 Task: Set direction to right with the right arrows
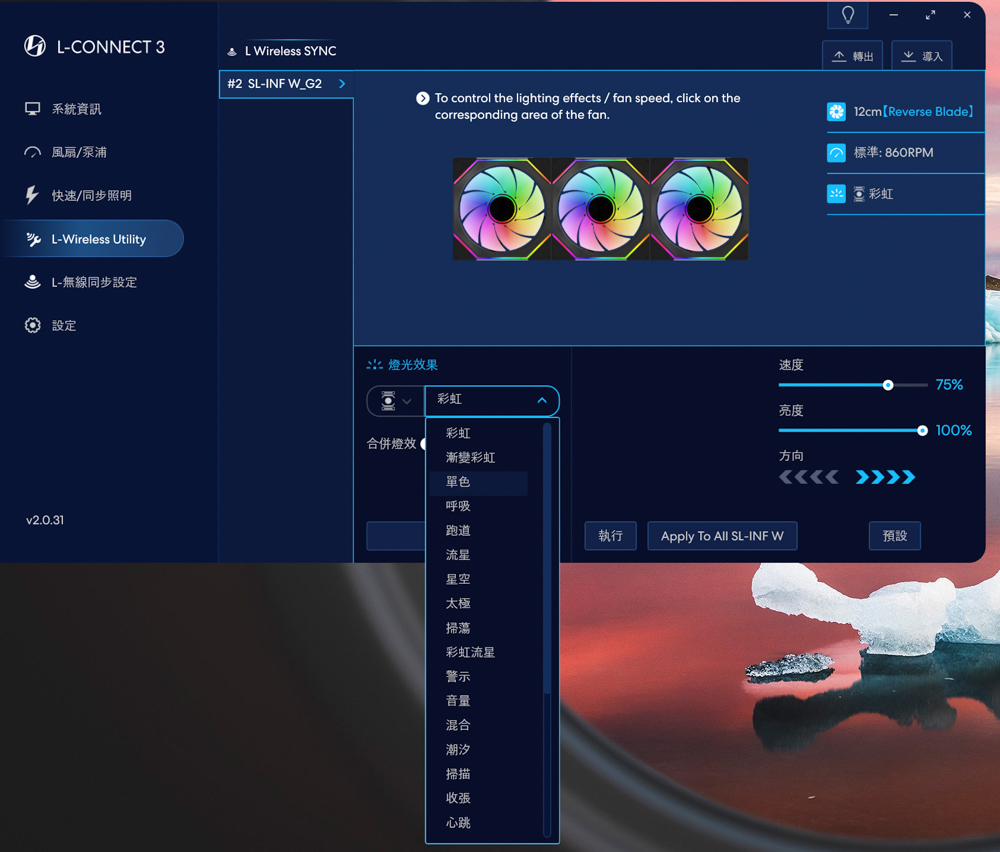[885, 477]
